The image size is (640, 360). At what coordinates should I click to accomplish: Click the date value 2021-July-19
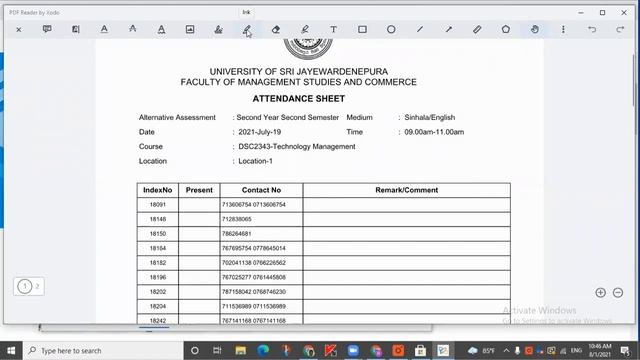tap(260, 132)
